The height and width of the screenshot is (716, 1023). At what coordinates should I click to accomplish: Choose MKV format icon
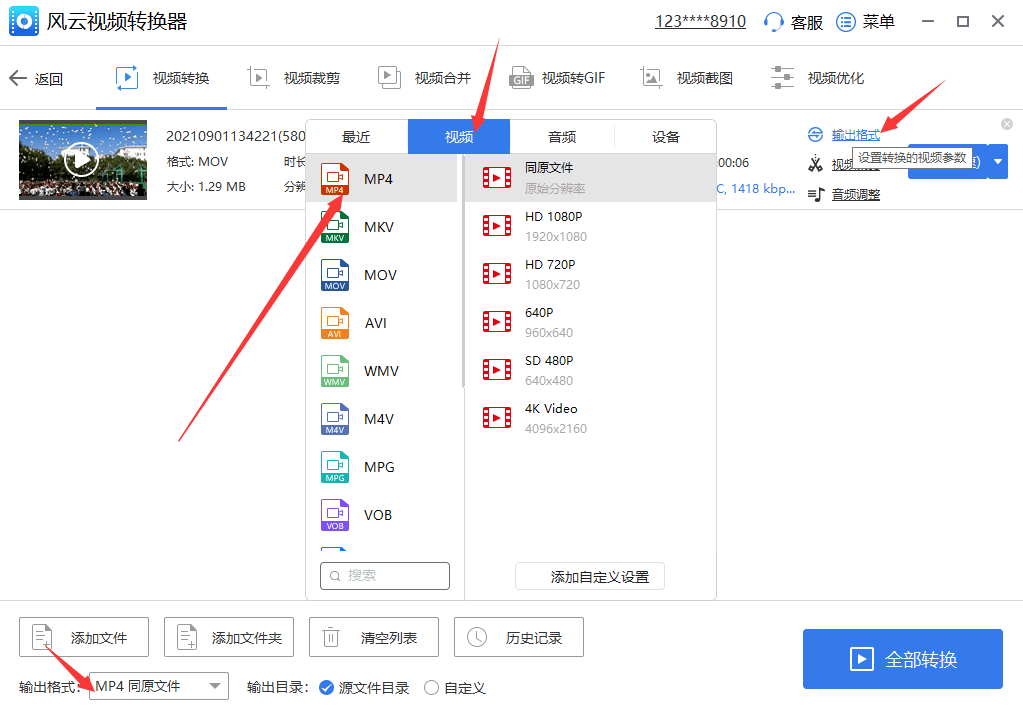(x=335, y=227)
